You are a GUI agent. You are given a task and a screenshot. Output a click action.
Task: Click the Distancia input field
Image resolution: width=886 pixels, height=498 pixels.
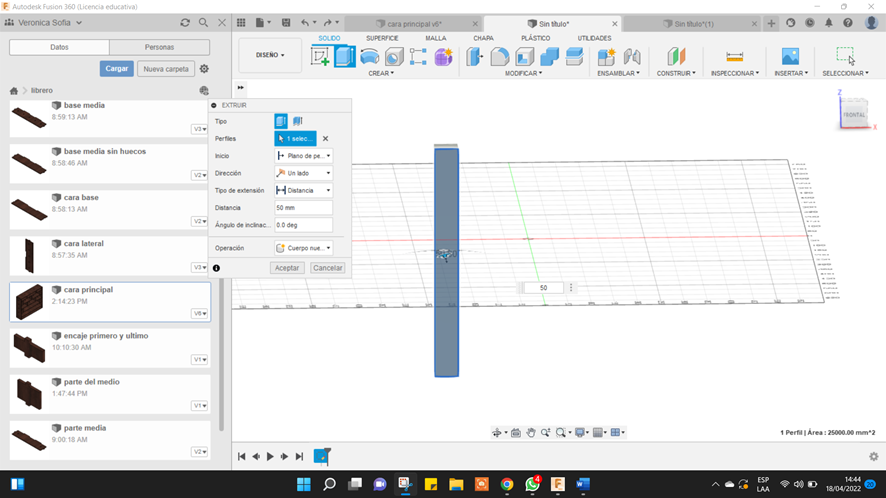303,208
